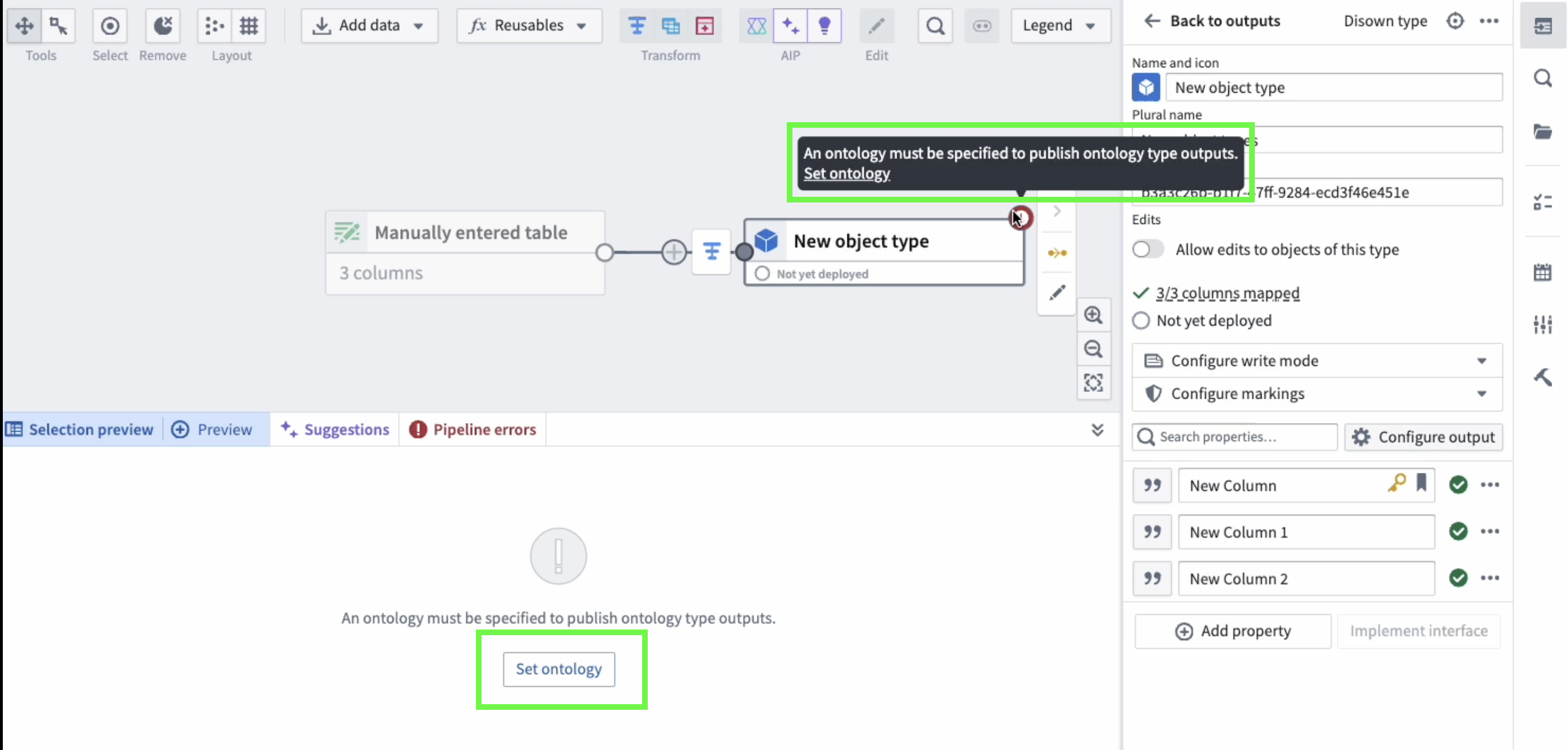The width and height of the screenshot is (1568, 750).
Task: Click Set ontology link in tooltip
Action: coord(846,174)
